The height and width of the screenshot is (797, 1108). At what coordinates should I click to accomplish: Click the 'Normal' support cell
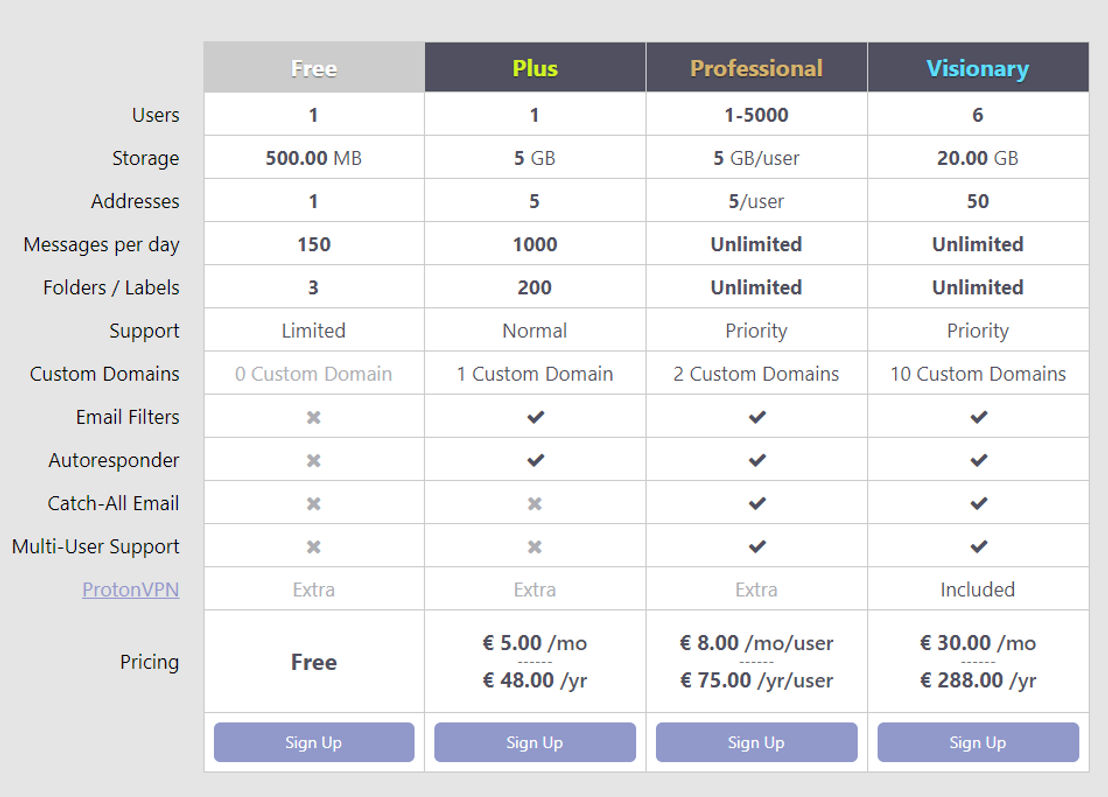click(x=535, y=330)
